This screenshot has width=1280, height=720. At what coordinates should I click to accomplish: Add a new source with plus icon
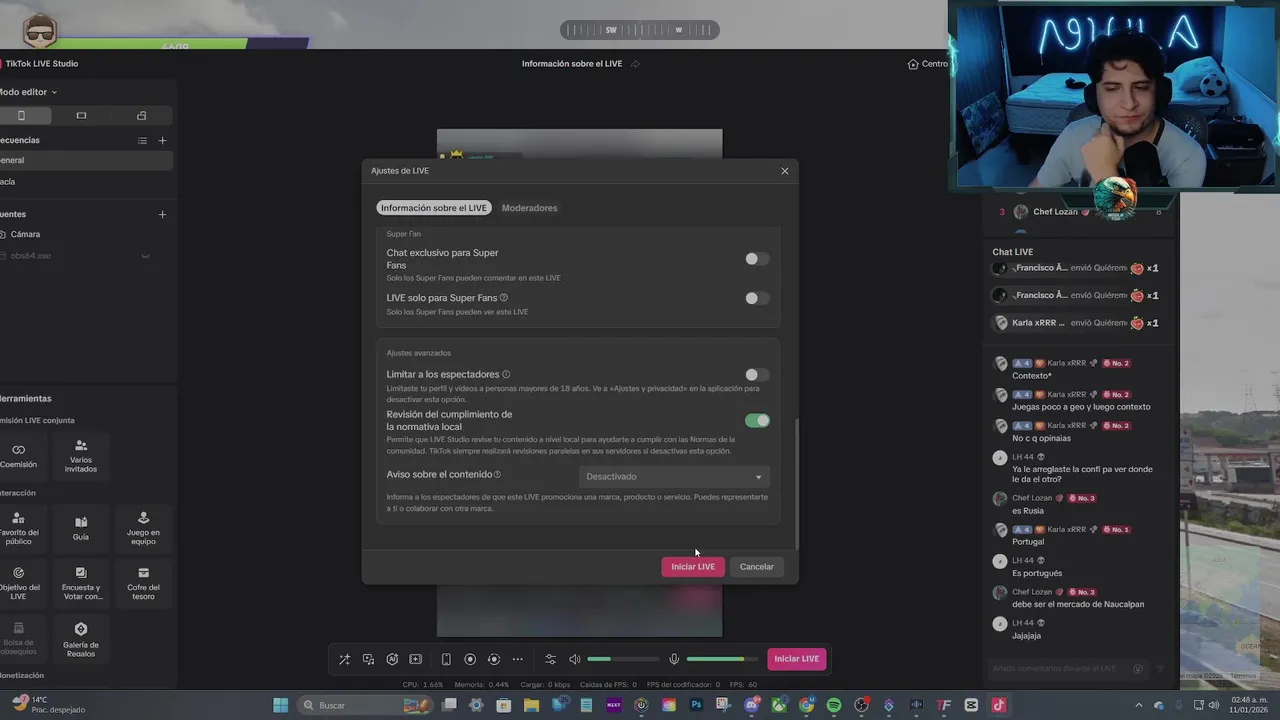coord(163,214)
